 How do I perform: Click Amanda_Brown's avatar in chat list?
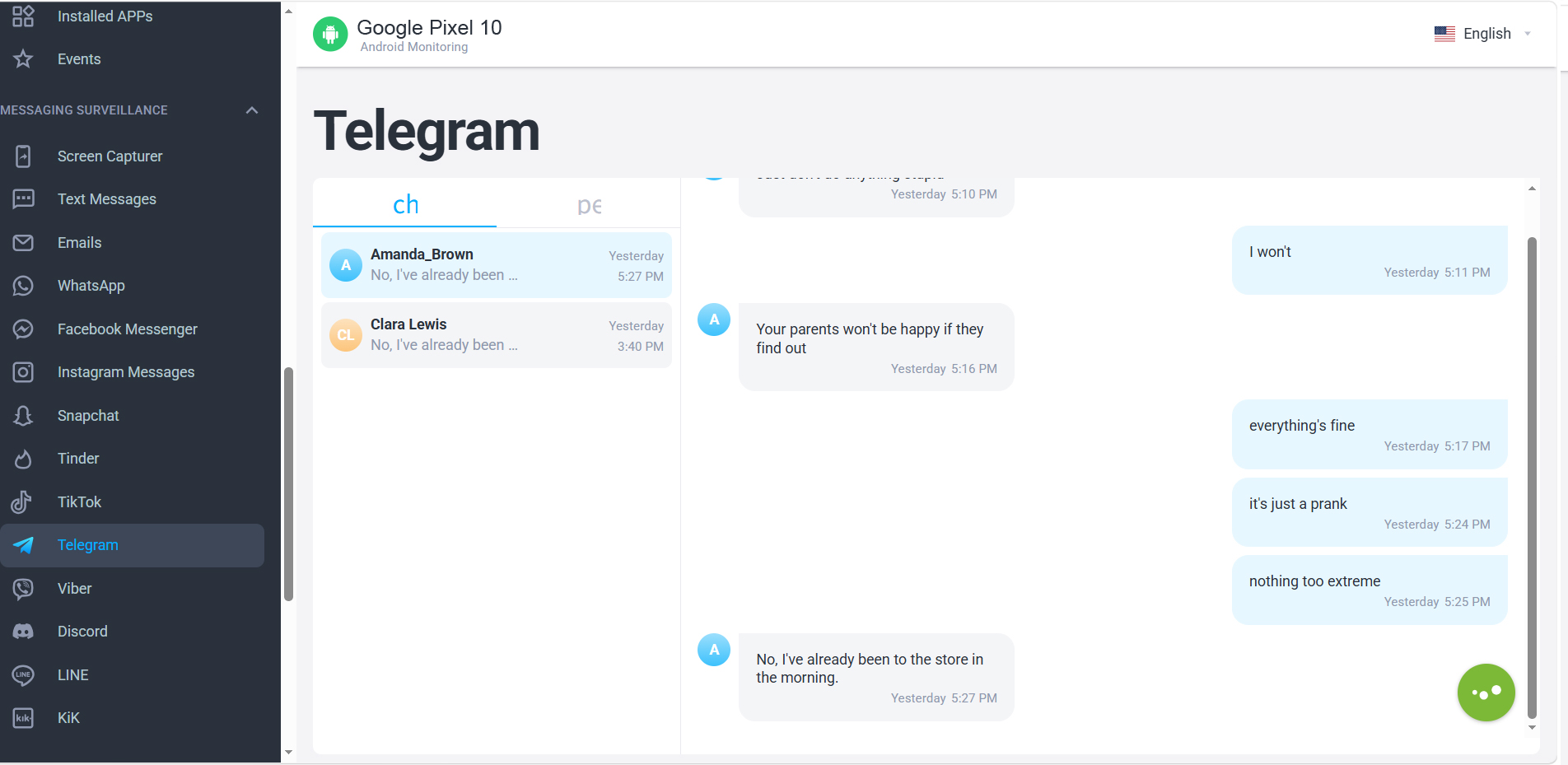tap(346, 265)
